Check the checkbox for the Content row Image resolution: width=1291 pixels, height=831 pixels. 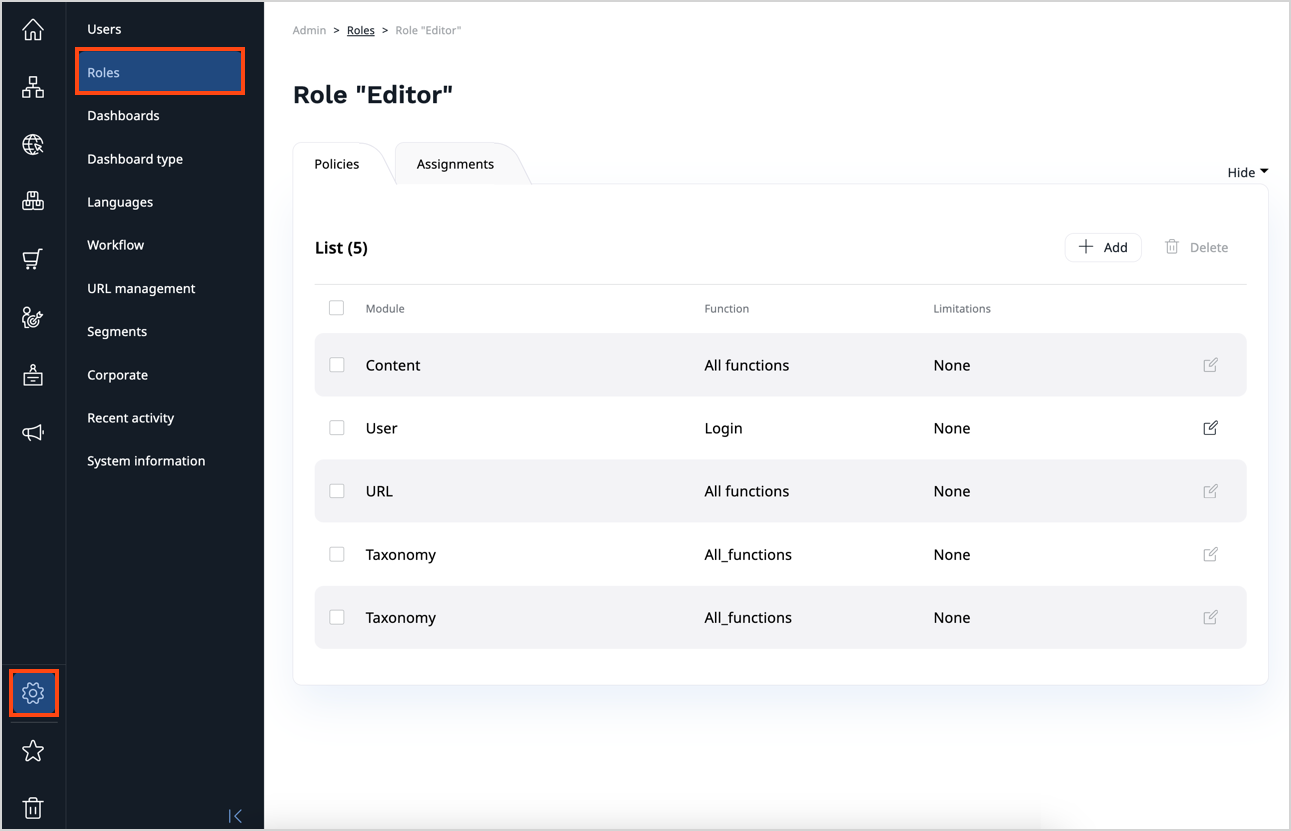(337, 365)
